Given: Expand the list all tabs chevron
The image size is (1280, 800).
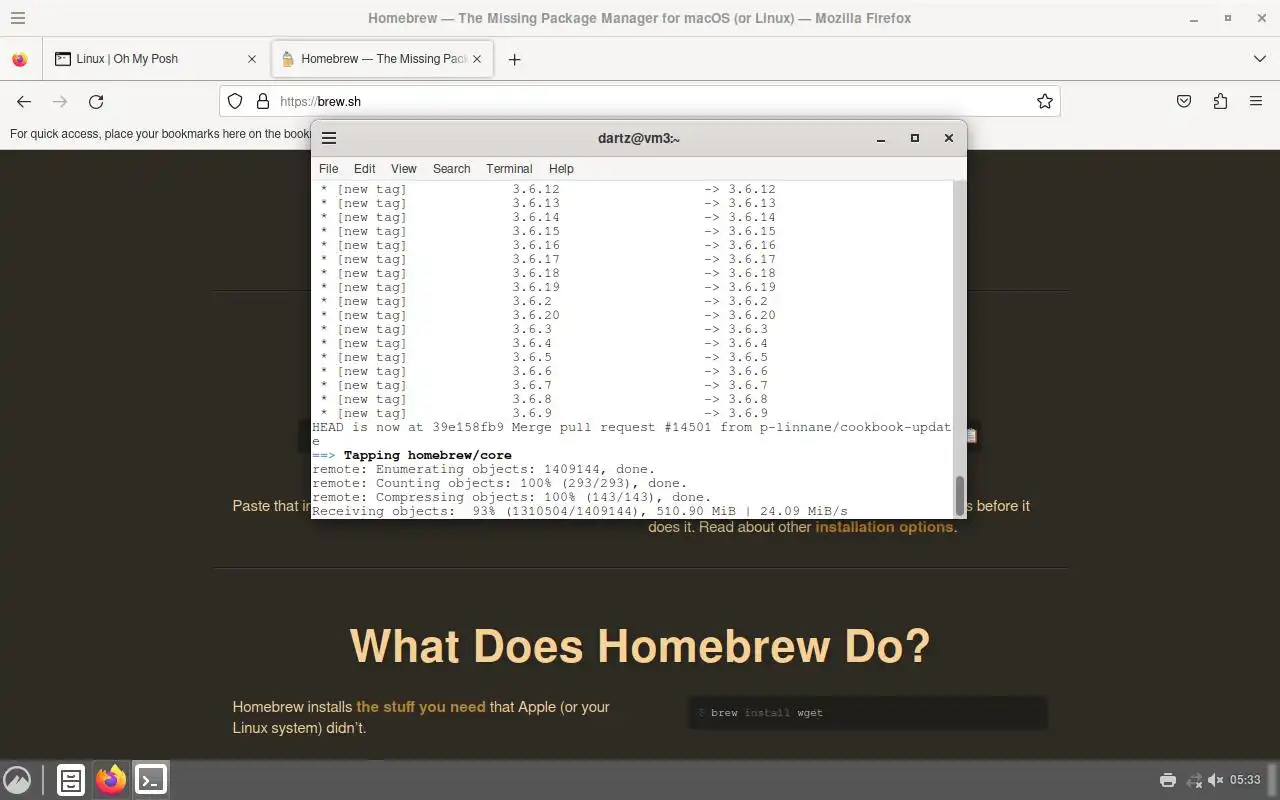Looking at the screenshot, I should click(x=1259, y=59).
